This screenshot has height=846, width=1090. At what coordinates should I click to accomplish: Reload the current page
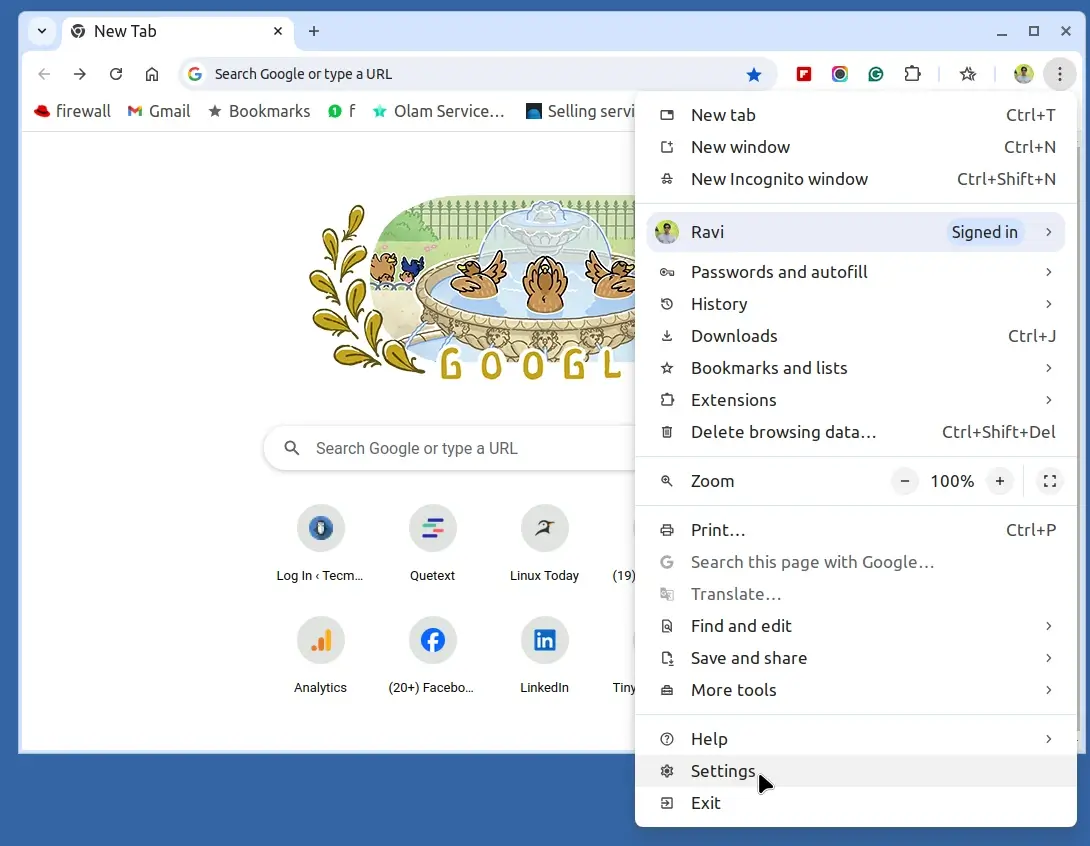[x=116, y=74]
